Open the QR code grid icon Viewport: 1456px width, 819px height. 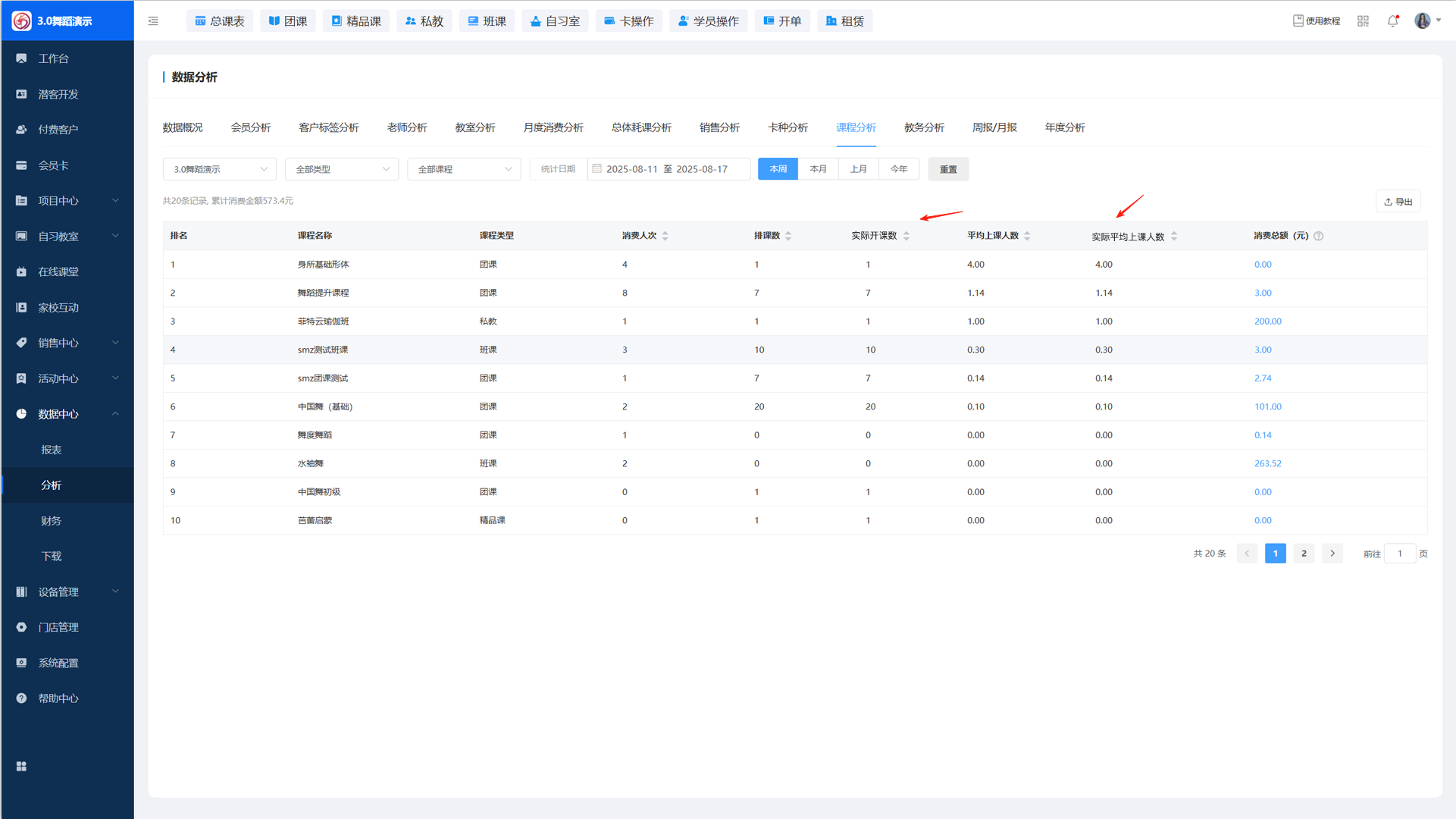[x=1363, y=21]
